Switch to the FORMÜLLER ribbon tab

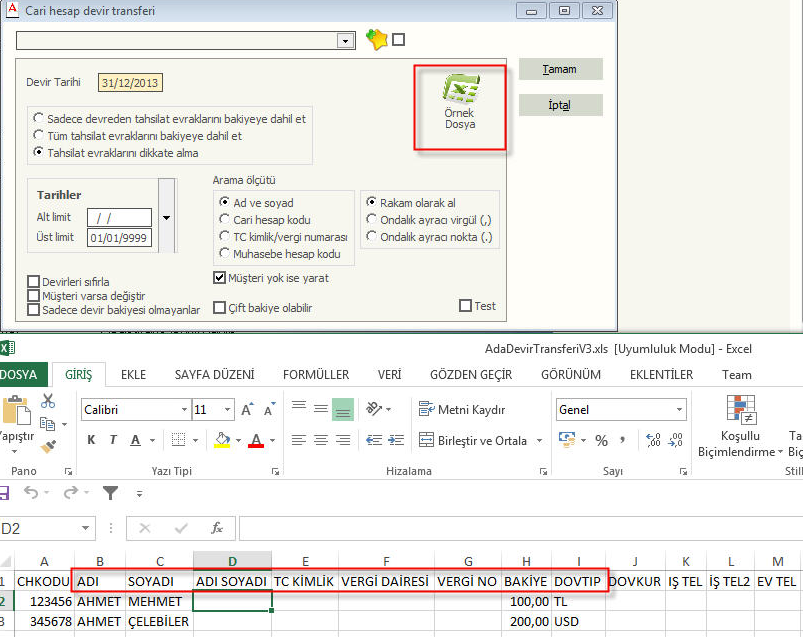[x=316, y=375]
